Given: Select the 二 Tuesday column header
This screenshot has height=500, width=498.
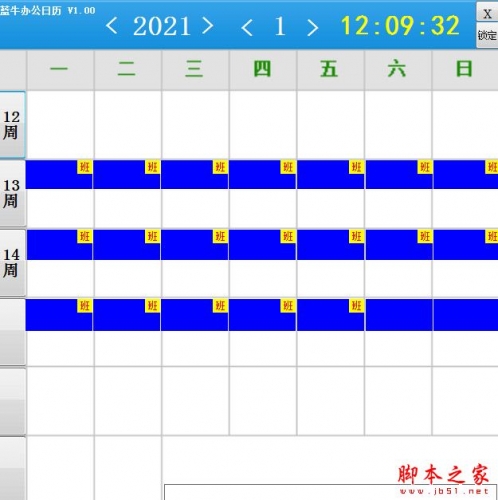Looking at the screenshot, I should click(x=128, y=70).
